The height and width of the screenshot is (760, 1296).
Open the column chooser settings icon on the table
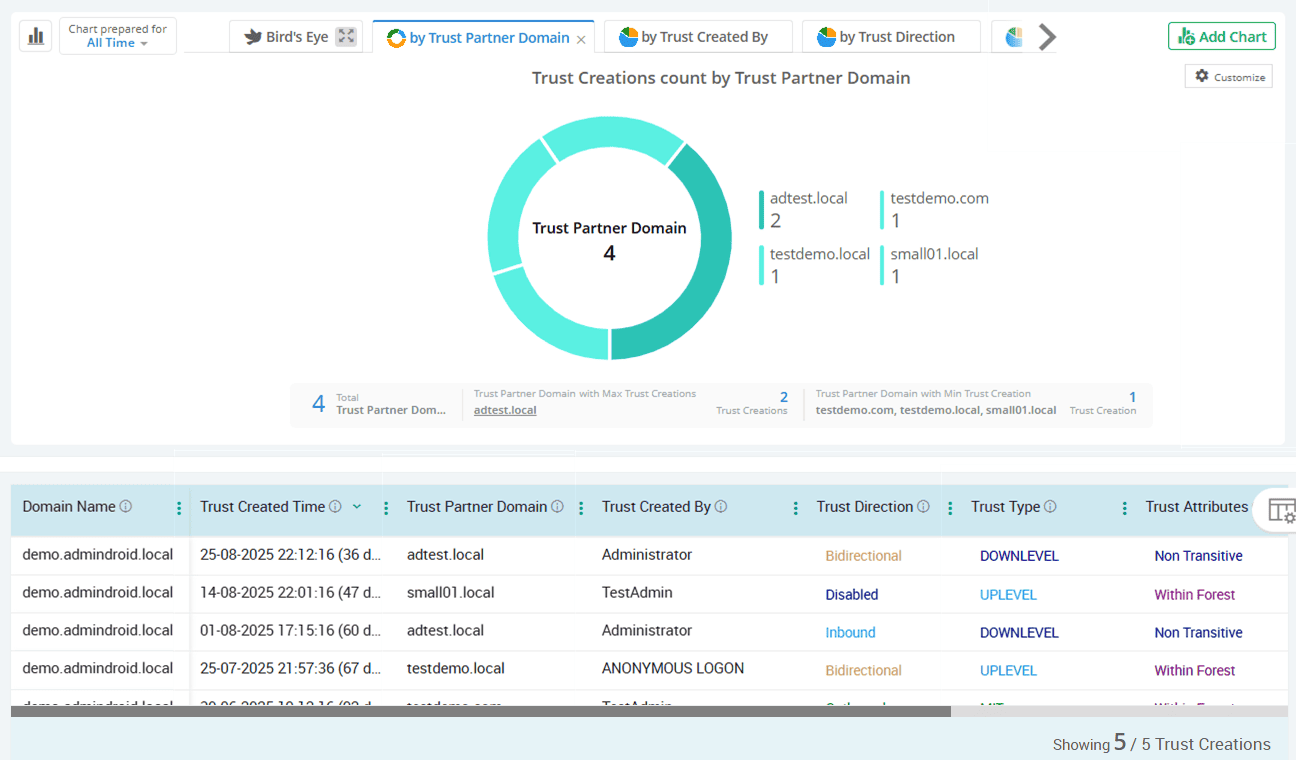click(1281, 510)
